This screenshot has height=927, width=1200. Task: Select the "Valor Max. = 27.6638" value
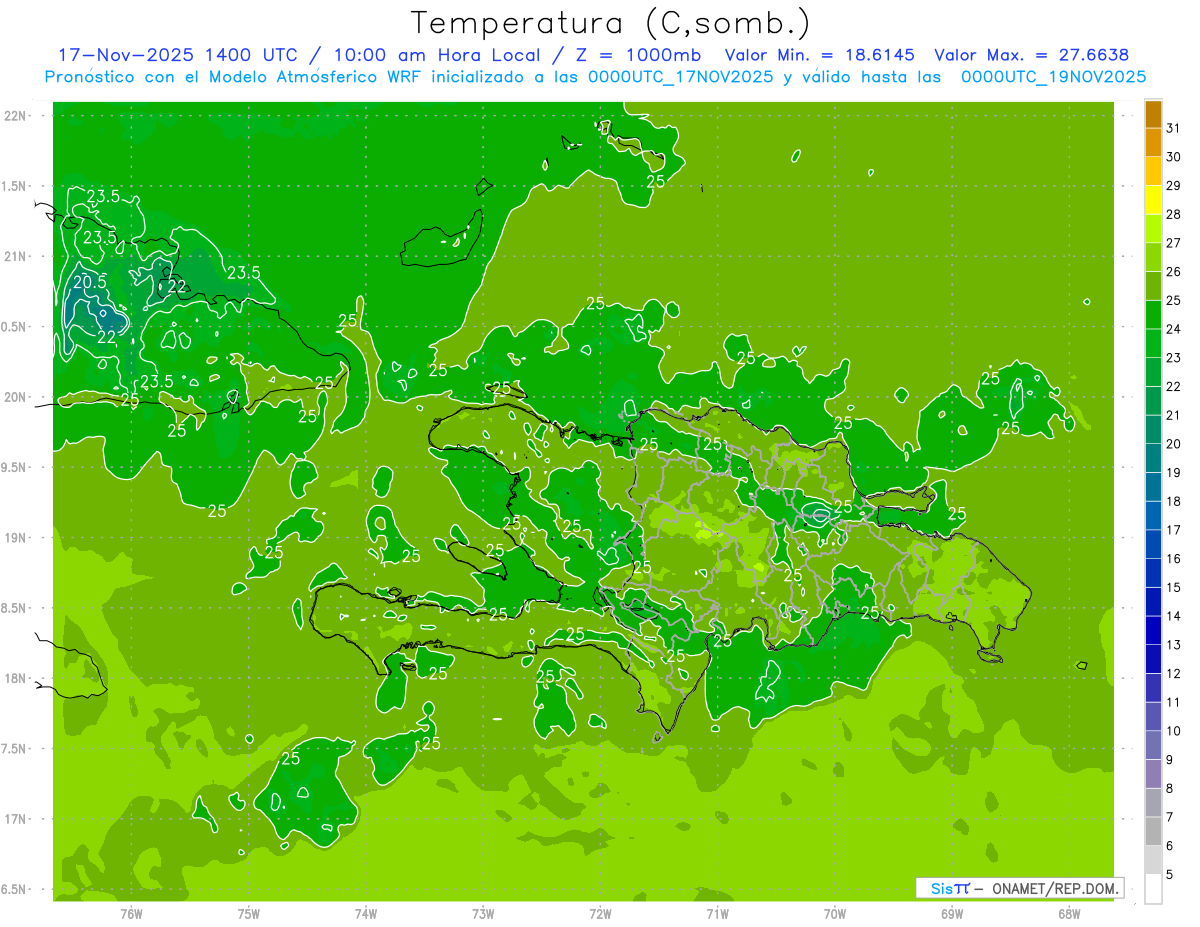click(x=1031, y=55)
